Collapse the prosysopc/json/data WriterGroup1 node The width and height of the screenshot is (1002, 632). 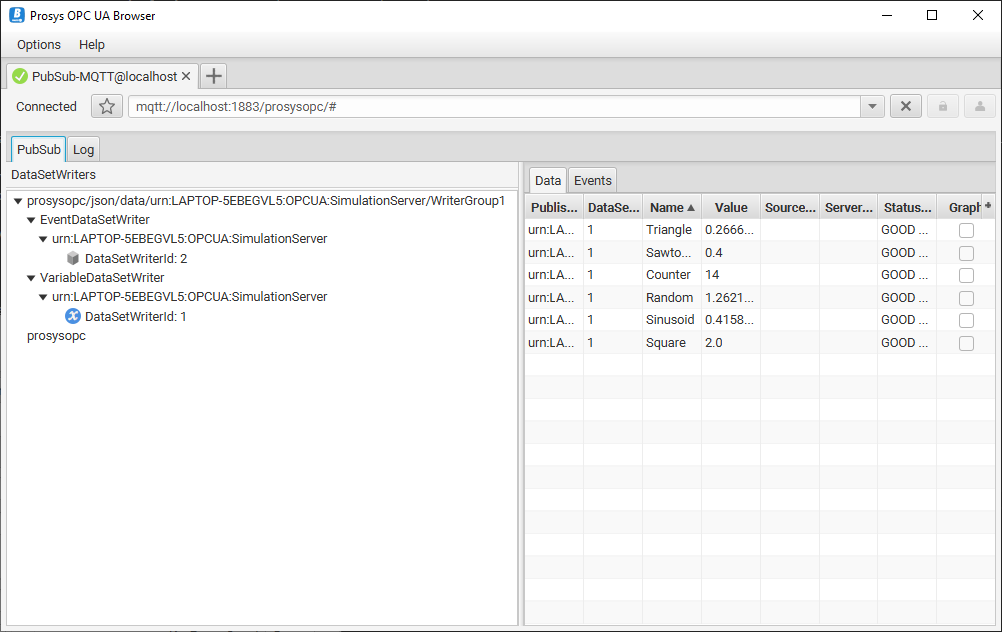(x=18, y=201)
